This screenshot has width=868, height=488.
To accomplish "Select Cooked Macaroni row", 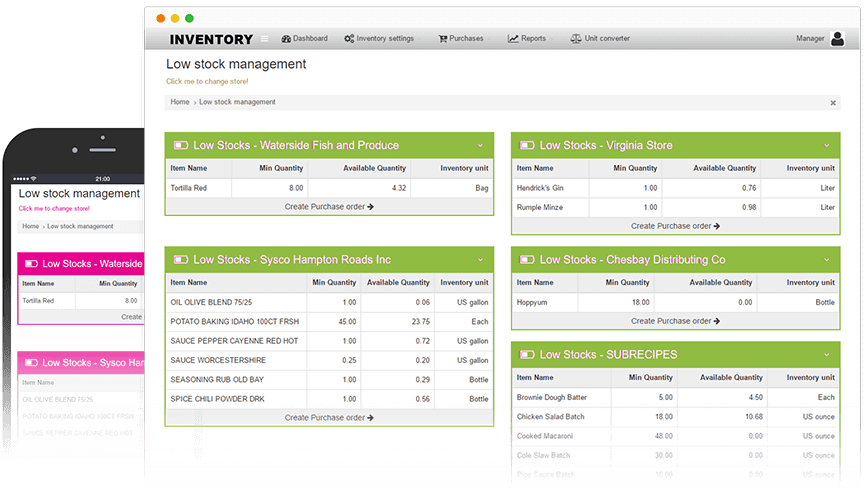I will tap(675, 436).
